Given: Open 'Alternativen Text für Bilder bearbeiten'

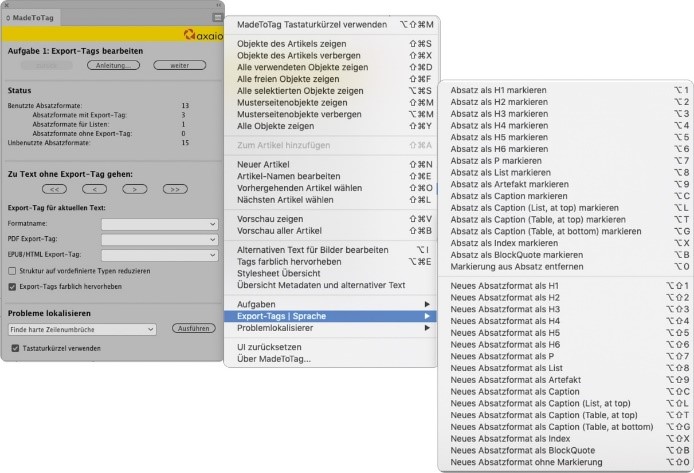Looking at the screenshot, I should tap(330, 250).
